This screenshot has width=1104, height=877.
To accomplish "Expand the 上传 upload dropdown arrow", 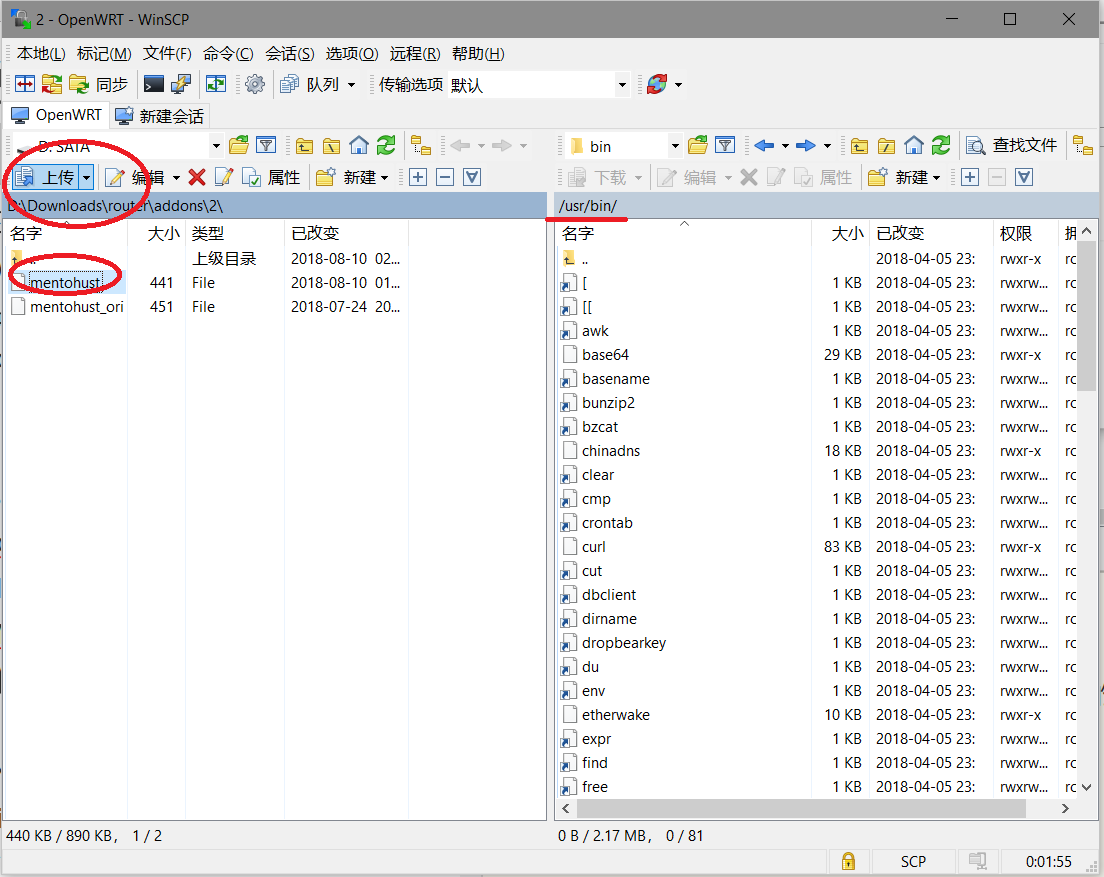I will coord(87,177).
